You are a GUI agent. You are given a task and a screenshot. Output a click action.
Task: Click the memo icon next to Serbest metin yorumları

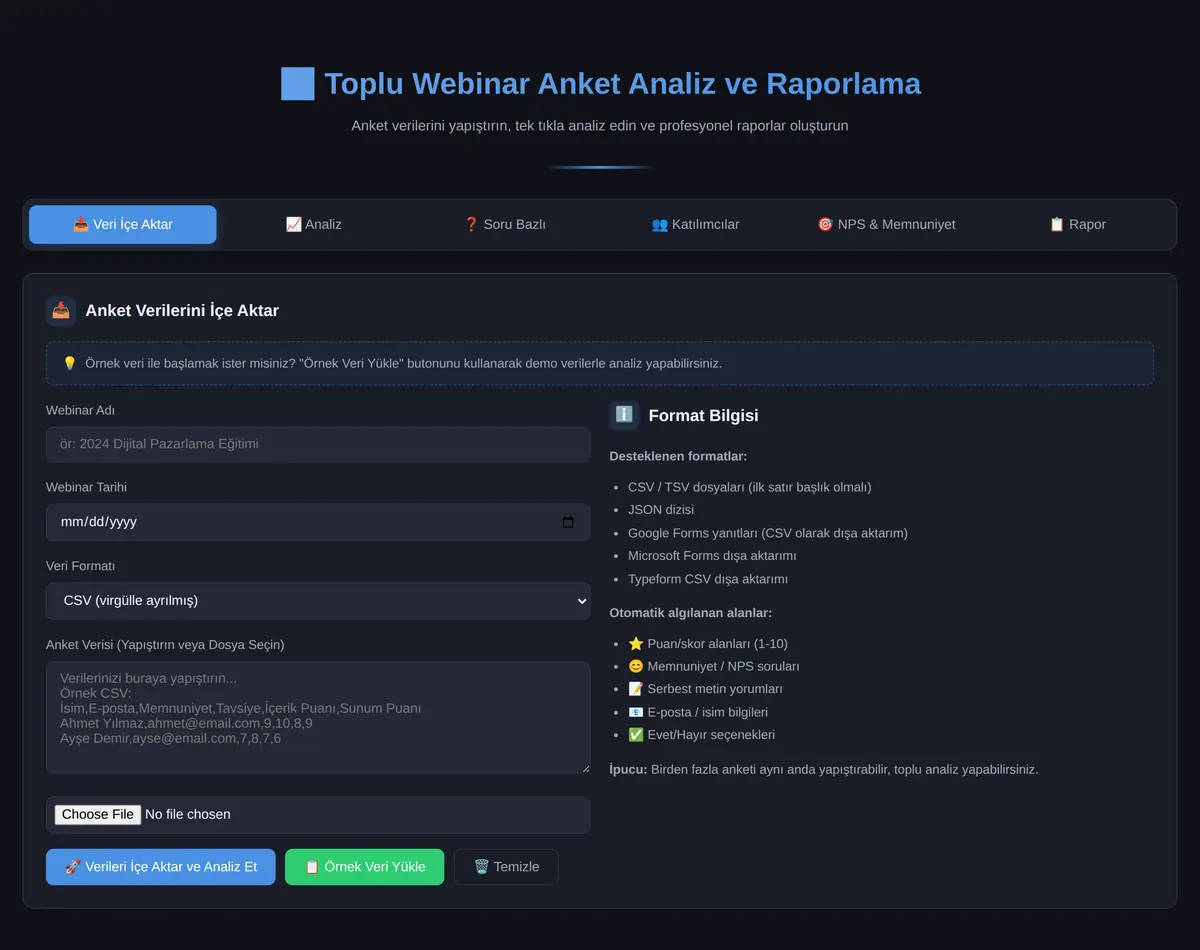click(636, 689)
